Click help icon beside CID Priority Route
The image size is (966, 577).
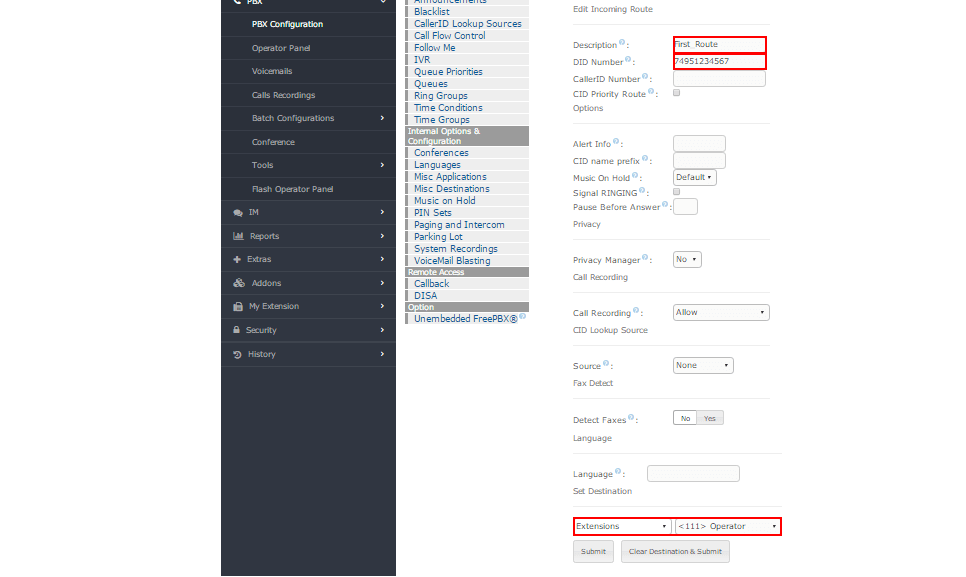click(x=651, y=91)
